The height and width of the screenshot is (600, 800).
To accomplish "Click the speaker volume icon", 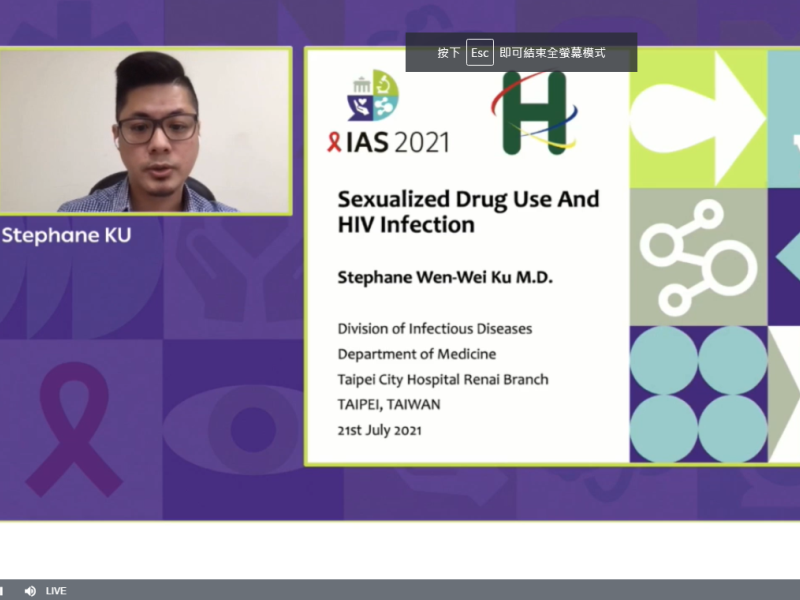I will (30, 591).
